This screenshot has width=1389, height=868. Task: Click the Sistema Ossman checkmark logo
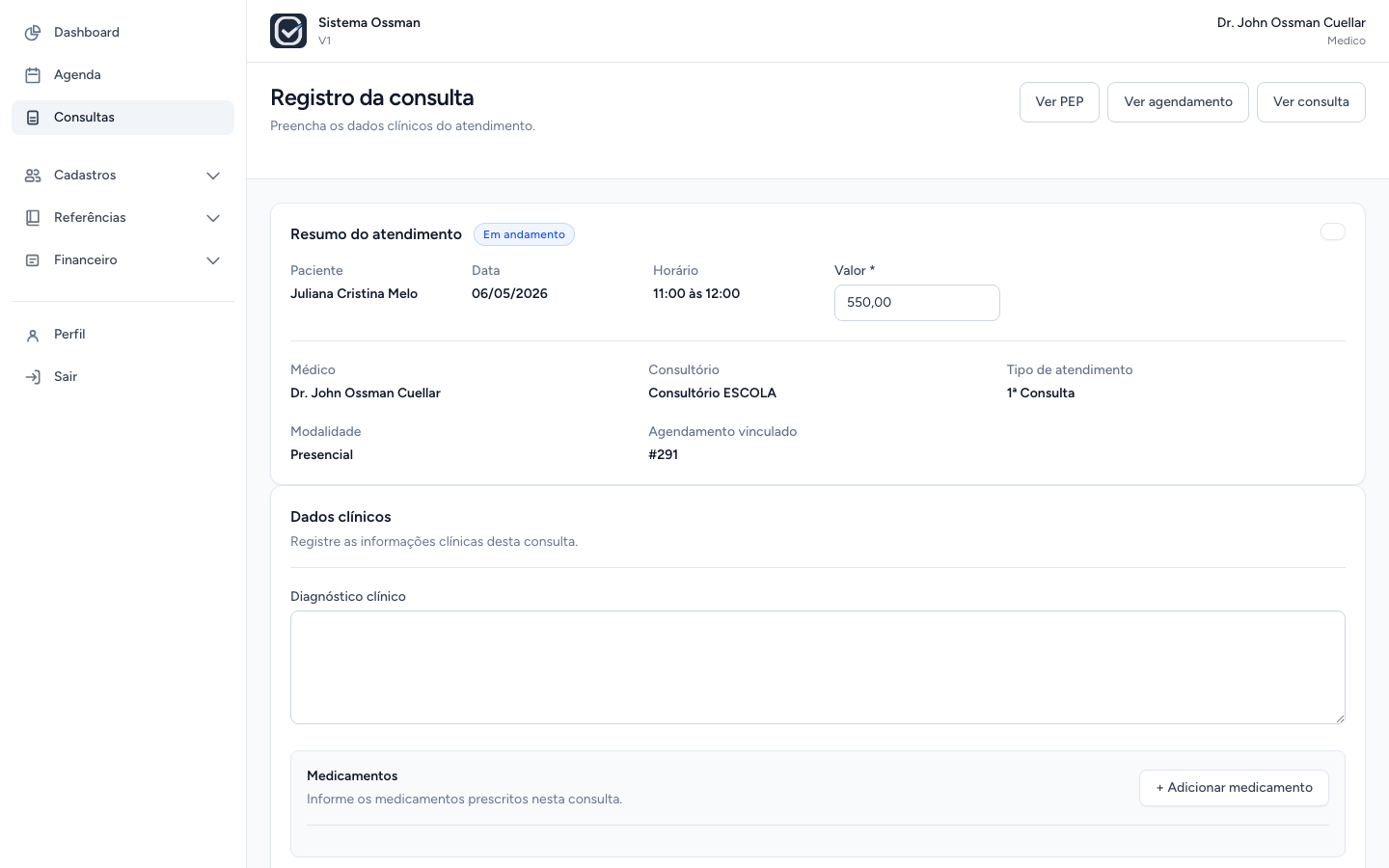pyautogui.click(x=288, y=31)
